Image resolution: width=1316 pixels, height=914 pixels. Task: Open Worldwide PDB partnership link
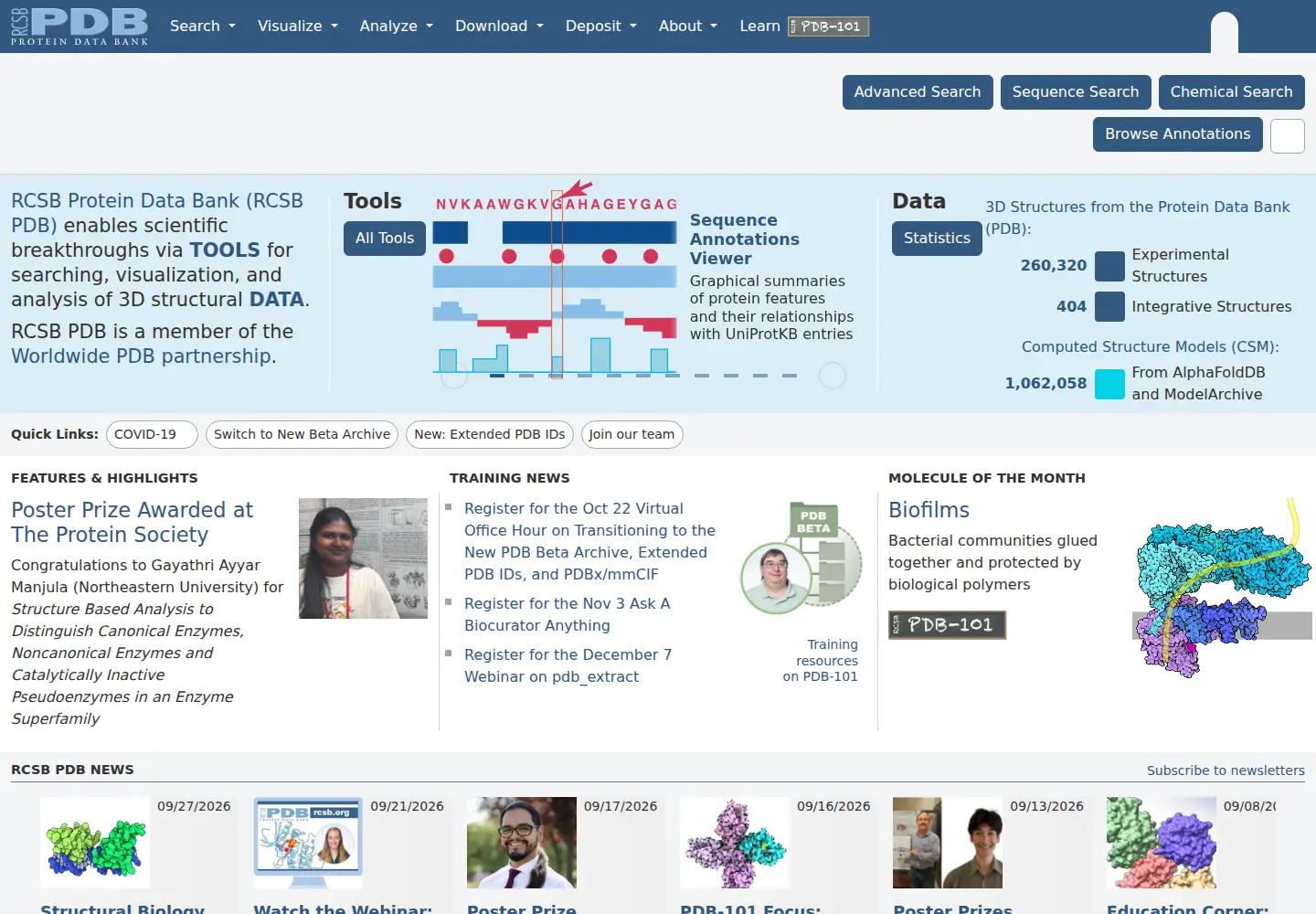click(143, 356)
